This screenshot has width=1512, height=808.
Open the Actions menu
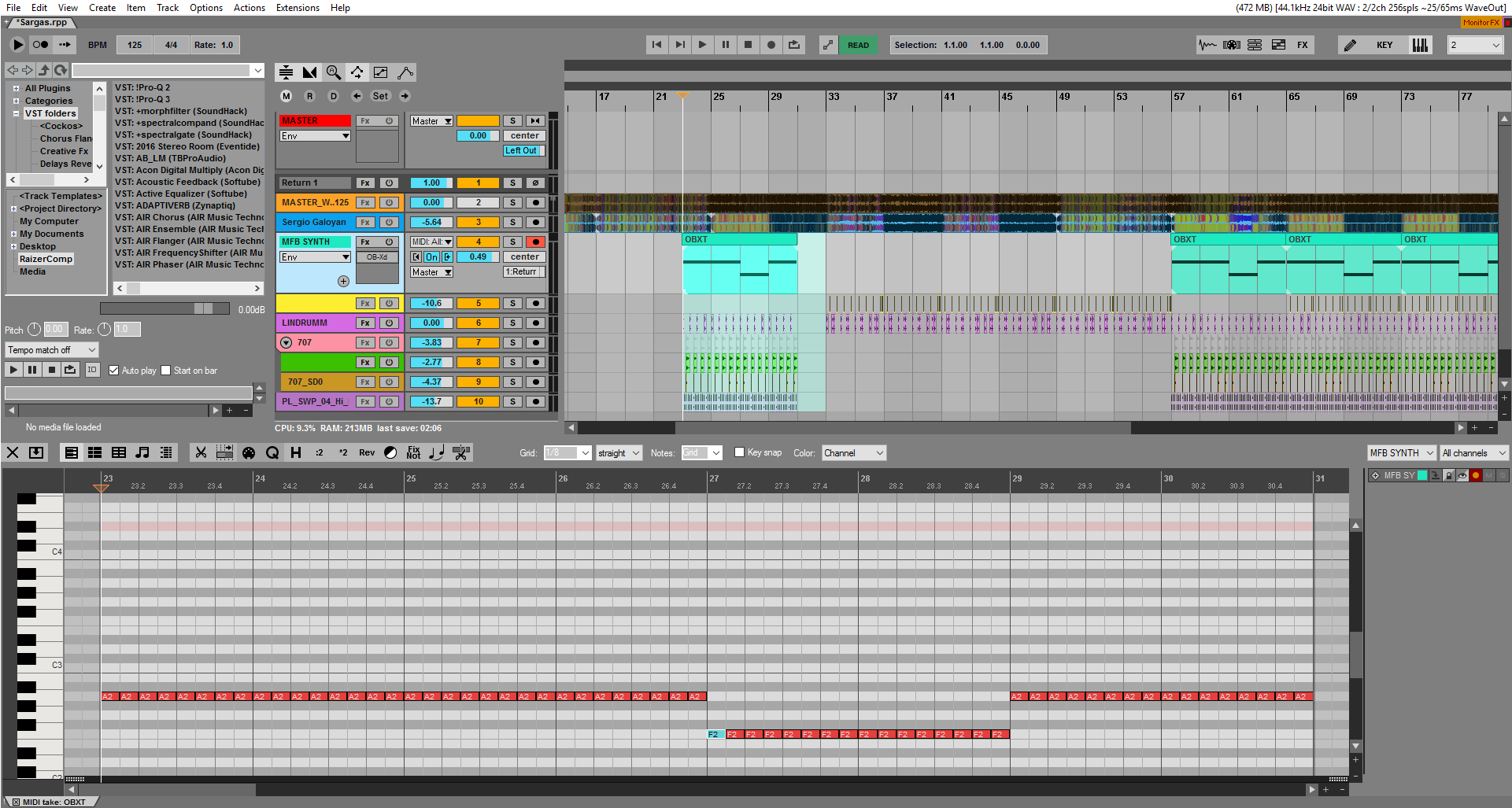(250, 8)
